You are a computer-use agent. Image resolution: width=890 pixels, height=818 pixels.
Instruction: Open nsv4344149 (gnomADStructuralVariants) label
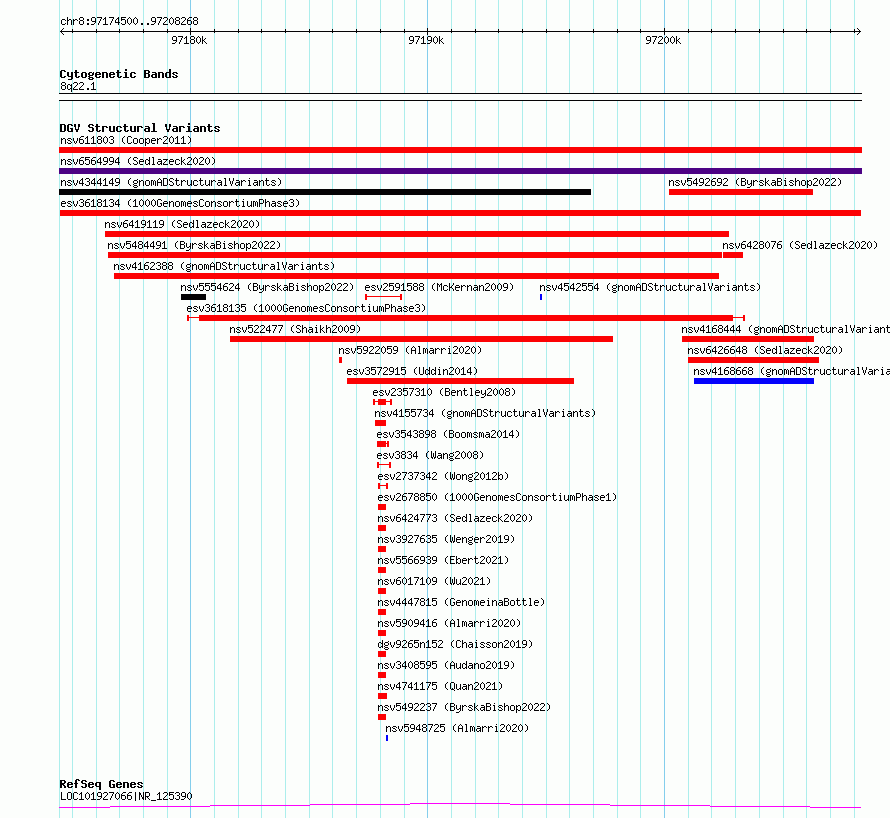pyautogui.click(x=171, y=182)
